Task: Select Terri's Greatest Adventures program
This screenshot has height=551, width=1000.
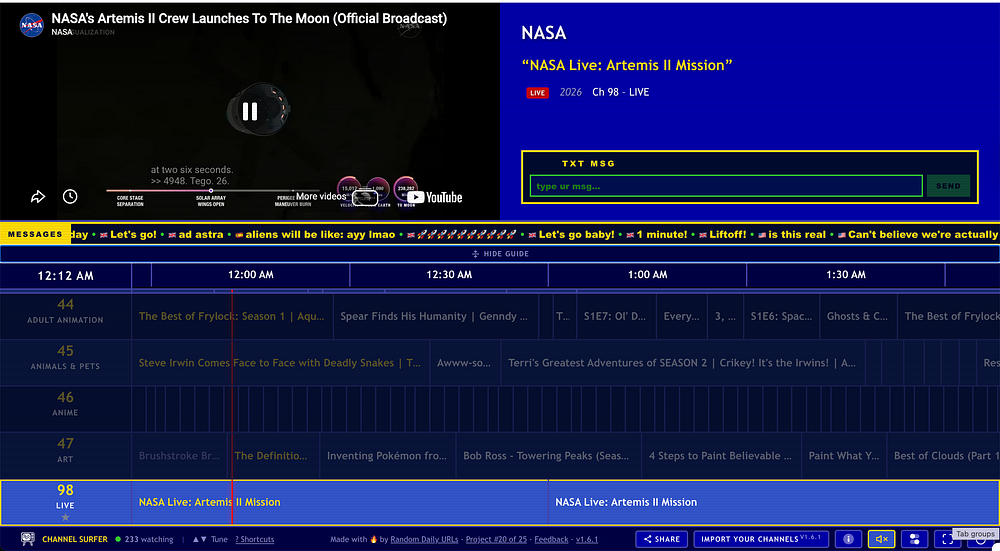Action: (682, 363)
